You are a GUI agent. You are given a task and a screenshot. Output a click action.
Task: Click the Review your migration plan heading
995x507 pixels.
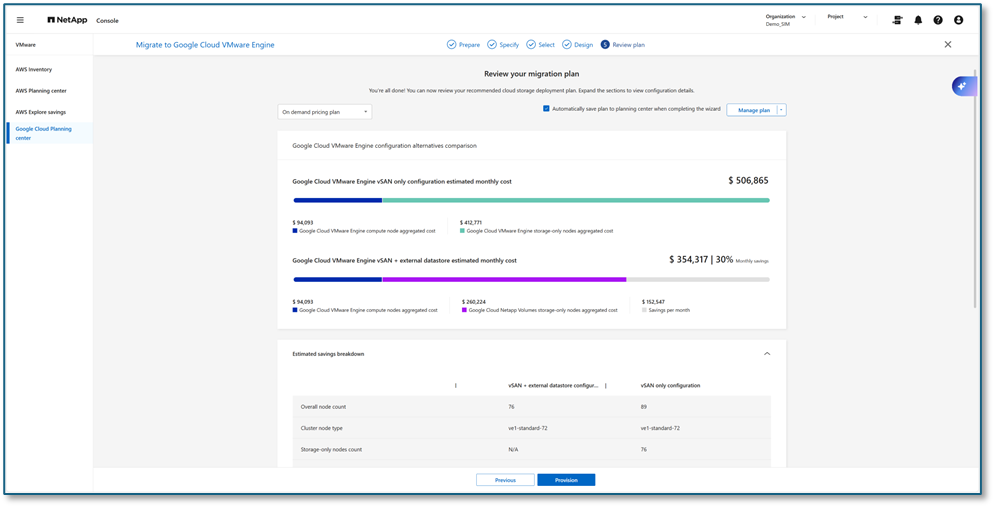(531, 74)
